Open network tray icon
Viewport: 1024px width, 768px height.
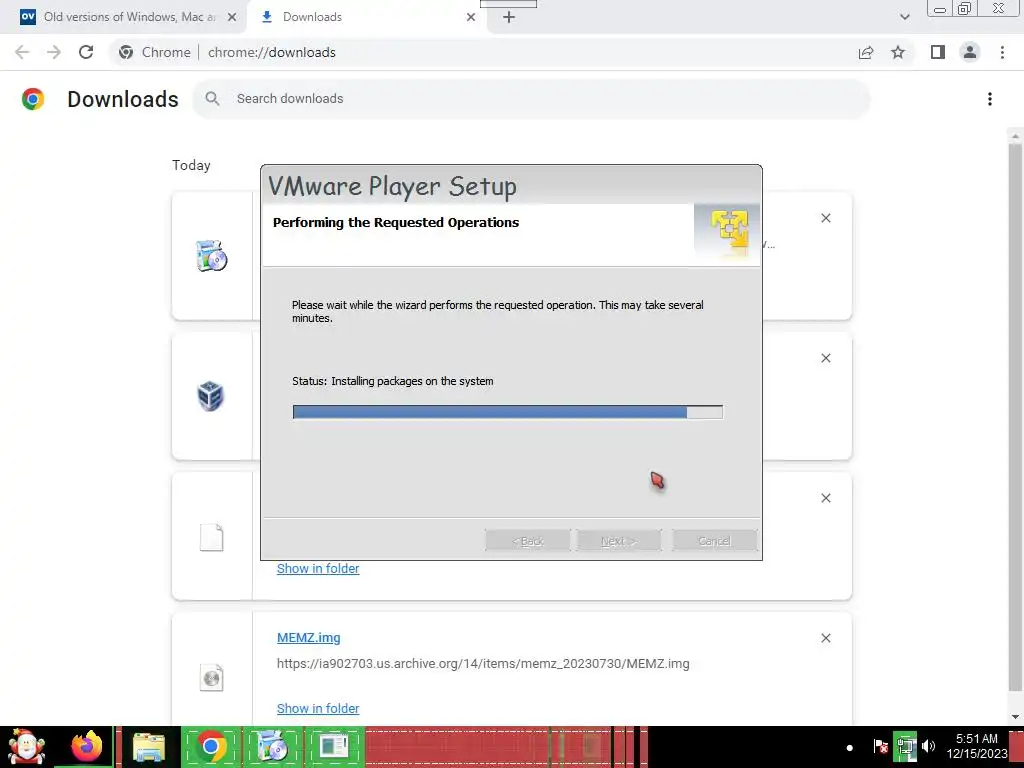coord(905,746)
